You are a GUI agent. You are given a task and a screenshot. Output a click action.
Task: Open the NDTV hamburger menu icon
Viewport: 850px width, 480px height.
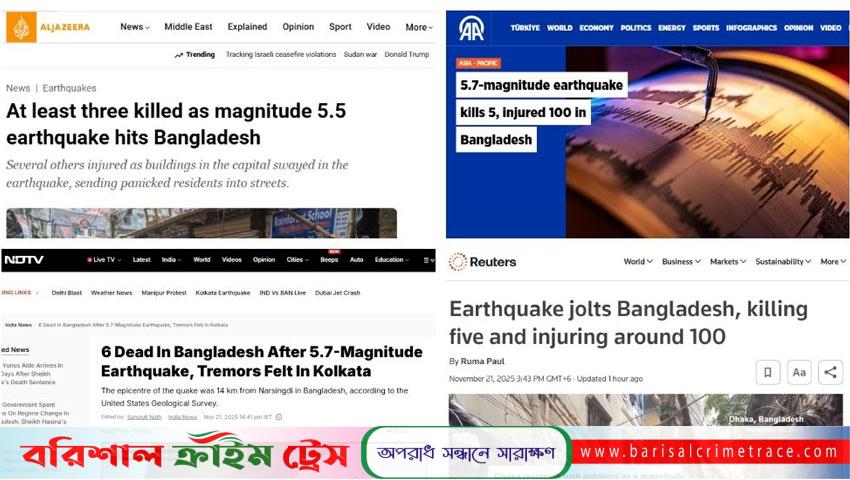pyautogui.click(x=429, y=260)
